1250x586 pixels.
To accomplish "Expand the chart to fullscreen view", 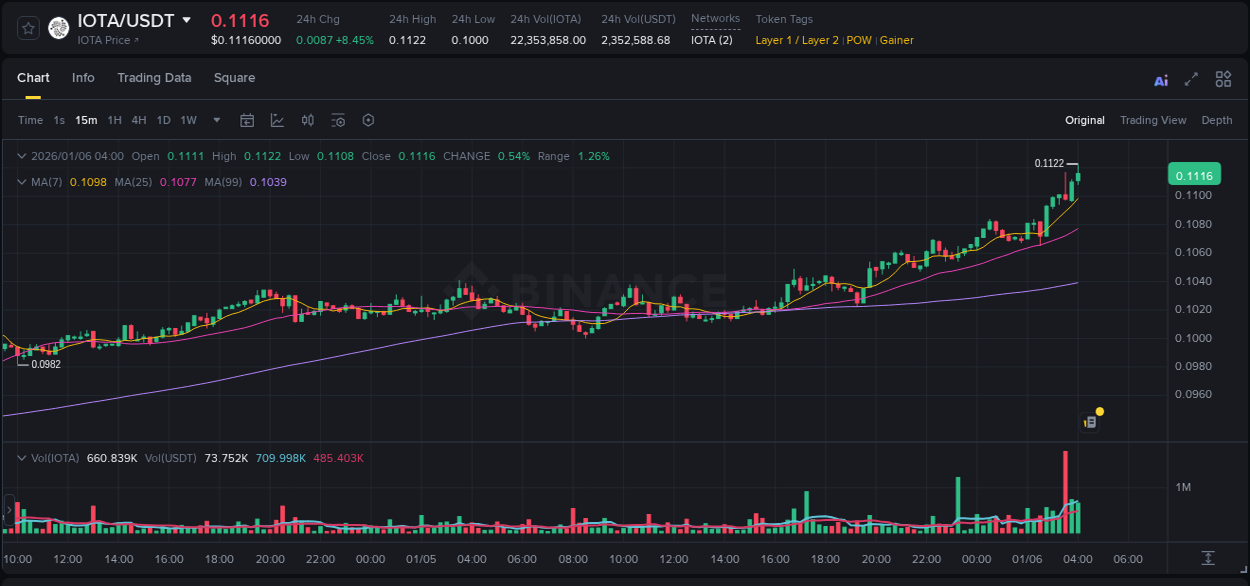I will pos(1190,79).
